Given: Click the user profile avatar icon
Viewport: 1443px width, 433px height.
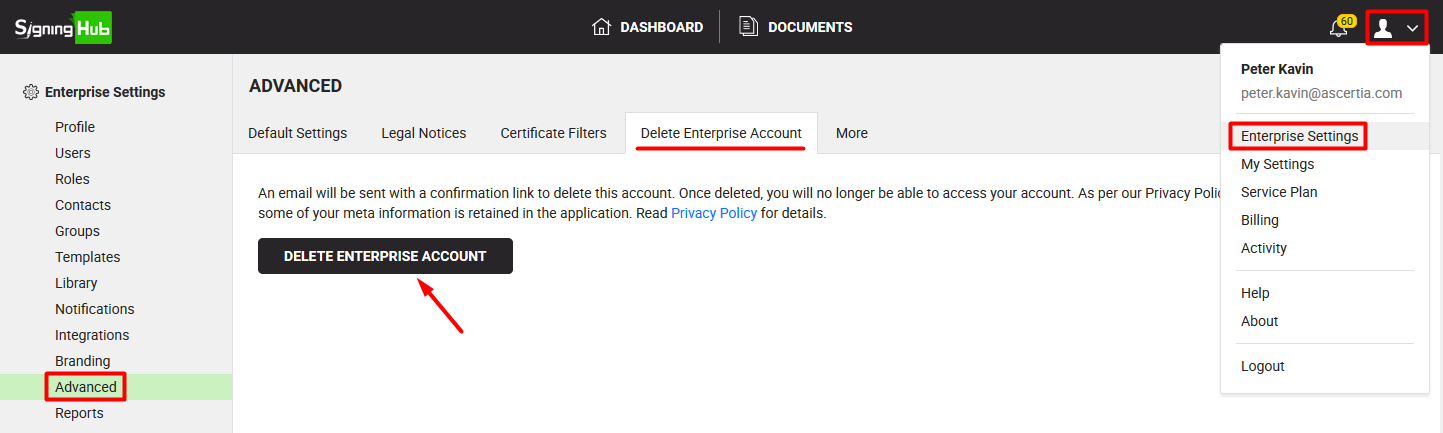Looking at the screenshot, I should [1383, 28].
